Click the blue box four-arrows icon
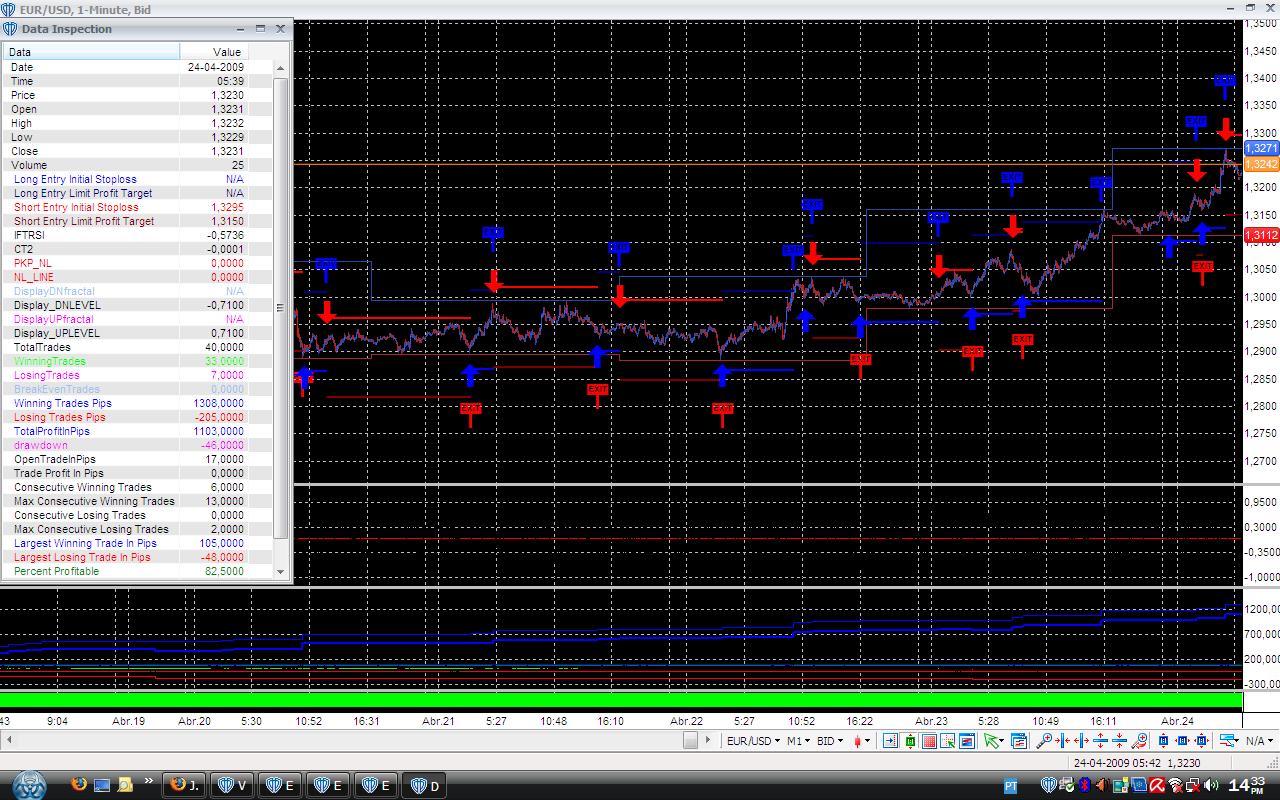 coord(1201,741)
